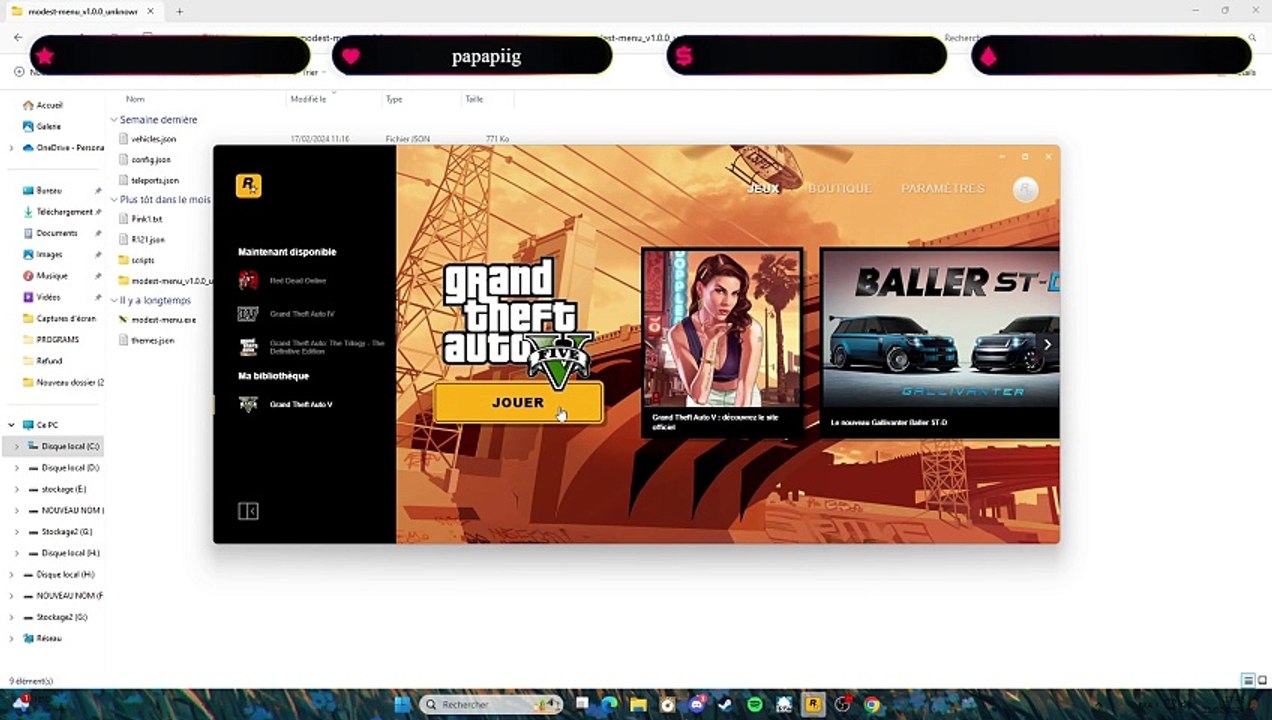Open Documents in Explorer sidebar
1272x720 pixels.
coord(56,233)
